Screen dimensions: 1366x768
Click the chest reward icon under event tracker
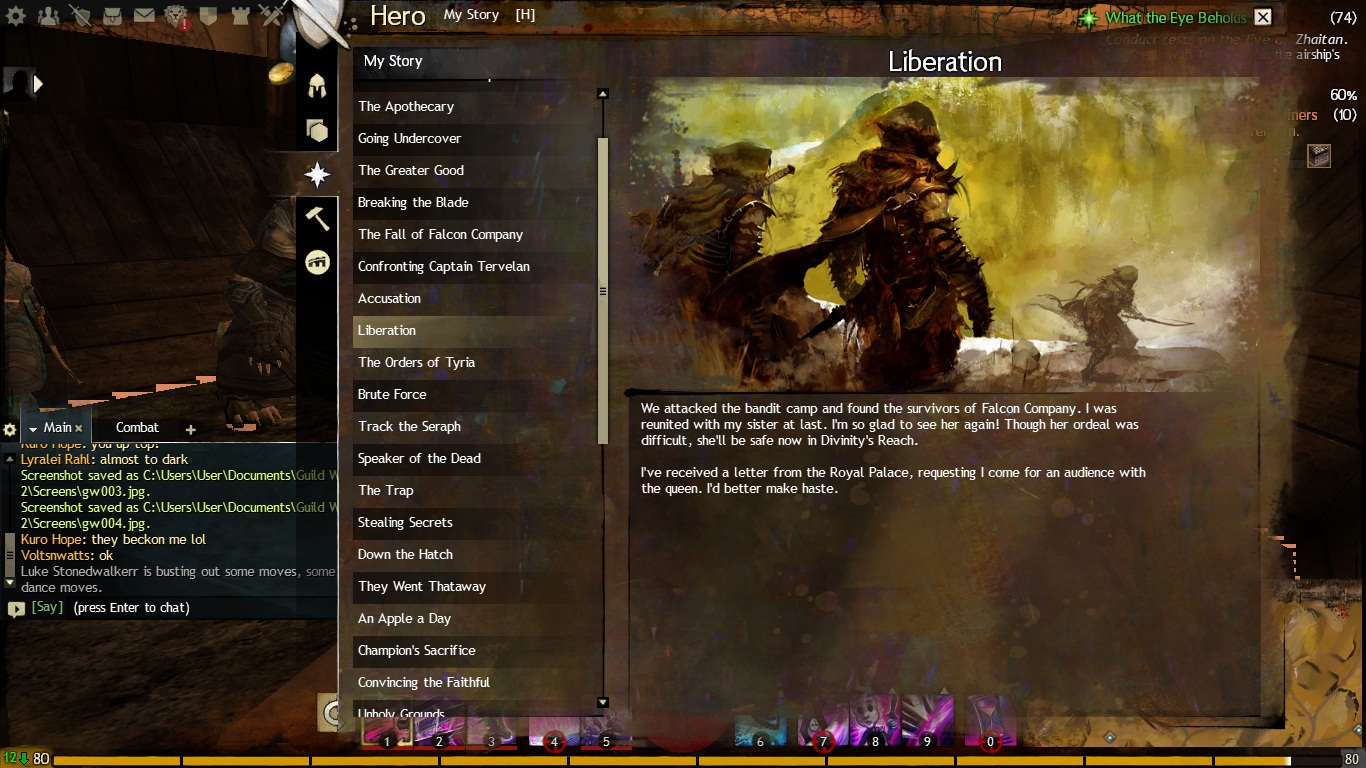point(1319,155)
